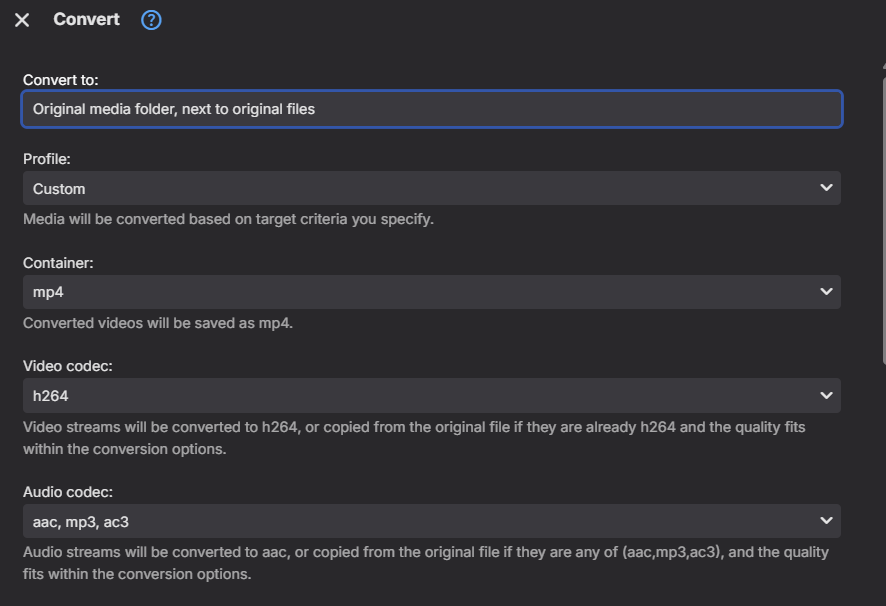Click the "Converted videos will be saved as mp4" hint
Image resolution: width=886 pixels, height=606 pixels.
click(158, 323)
